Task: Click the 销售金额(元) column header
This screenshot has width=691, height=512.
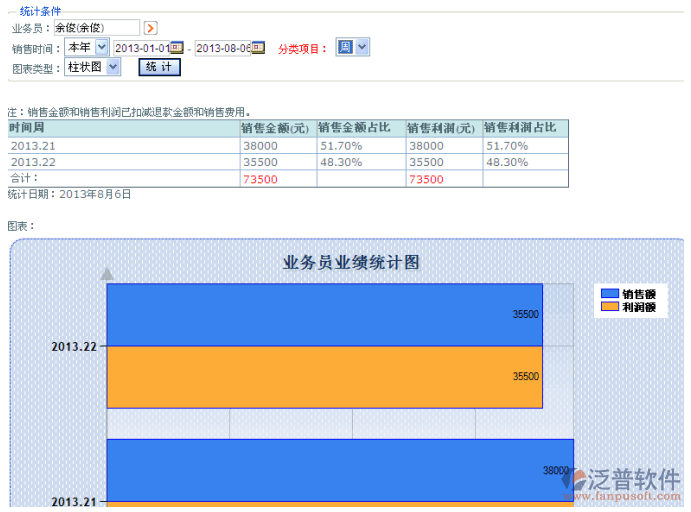Action: coord(276,128)
